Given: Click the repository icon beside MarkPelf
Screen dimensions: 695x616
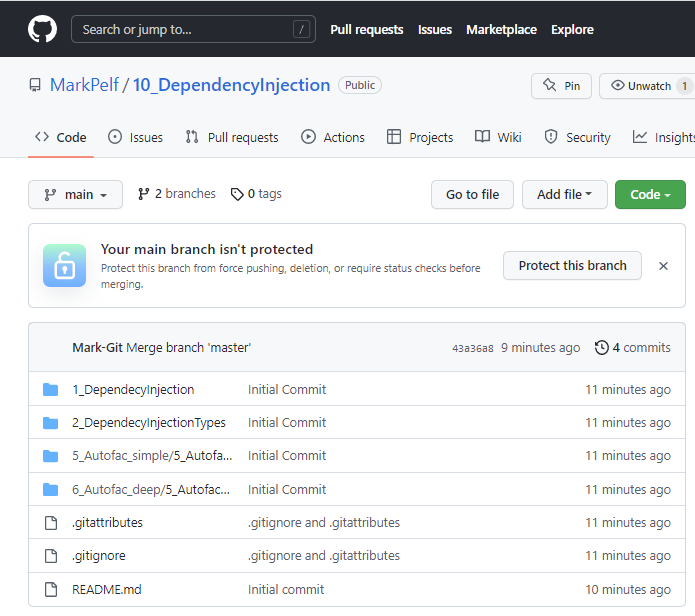Looking at the screenshot, I should point(36,86).
